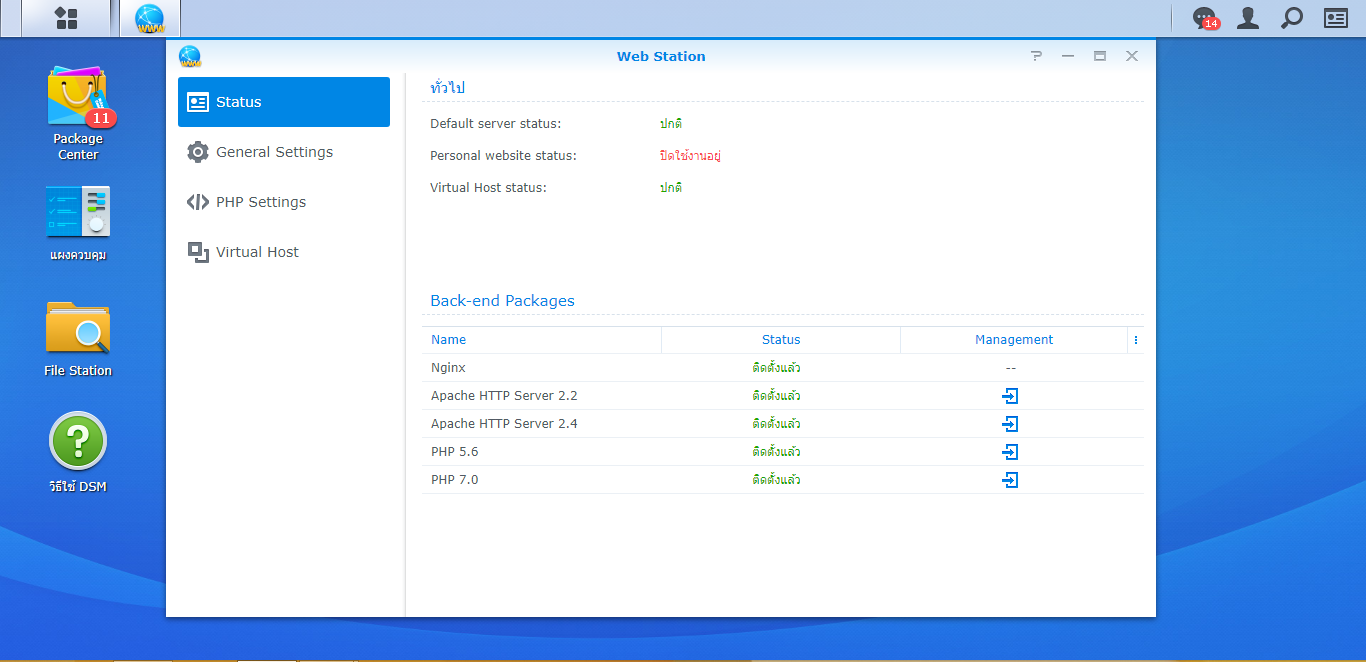
Task: Click the Nginx ติดตั้งแล้ว status cell
Action: [x=776, y=368]
